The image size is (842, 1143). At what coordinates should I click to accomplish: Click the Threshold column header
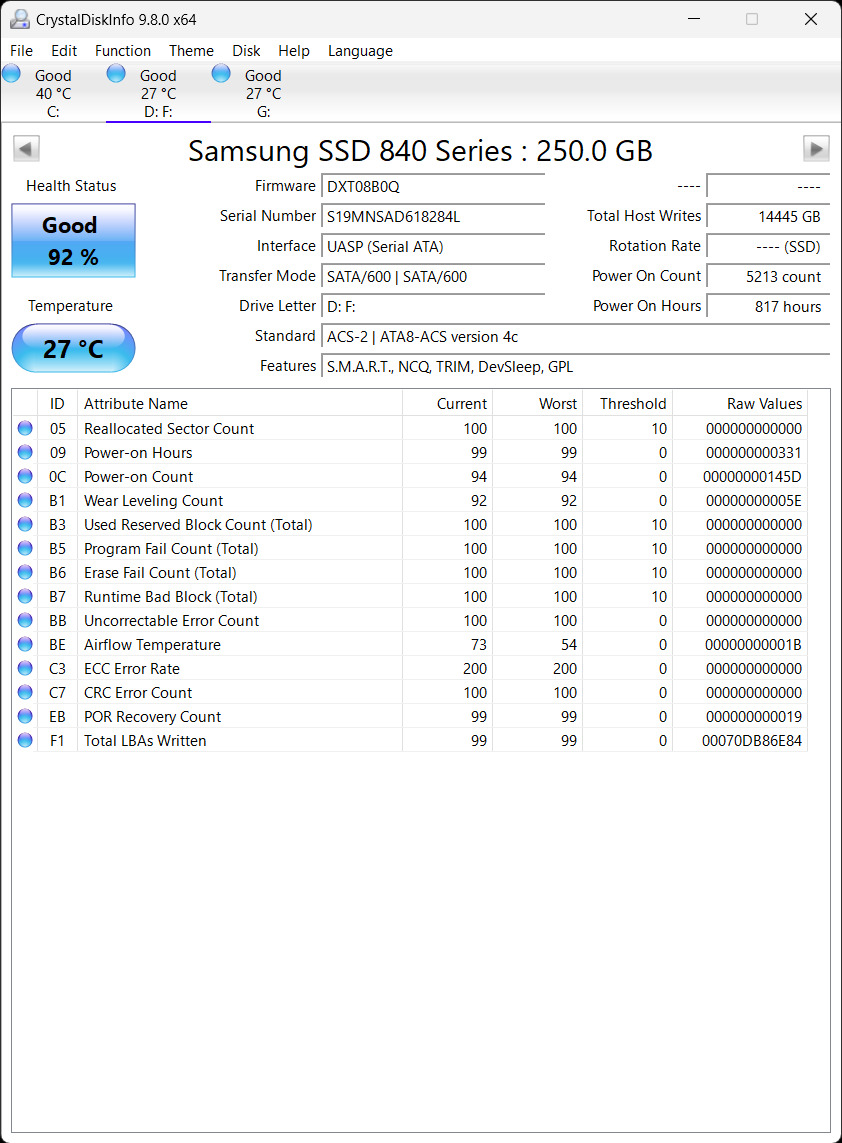[x=627, y=403]
